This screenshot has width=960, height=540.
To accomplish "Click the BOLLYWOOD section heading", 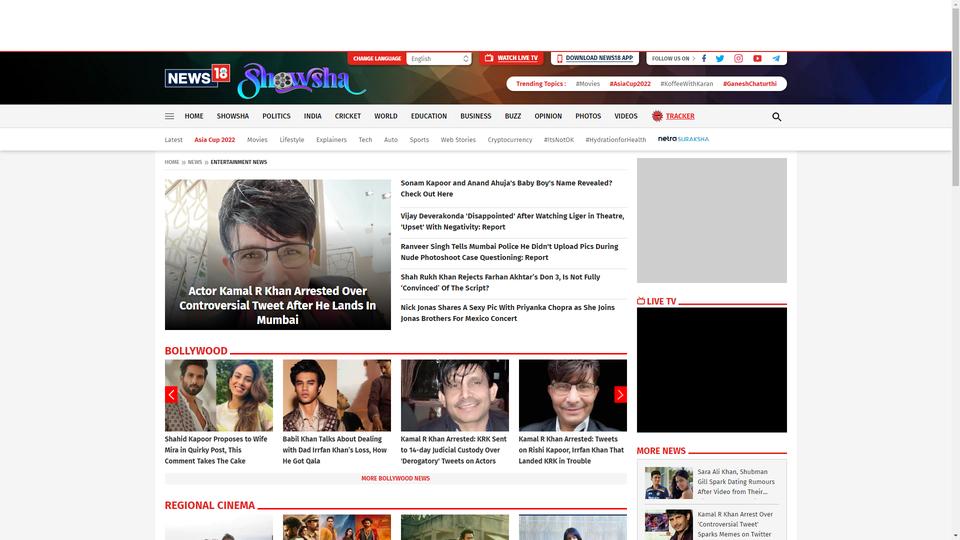I will click(196, 351).
